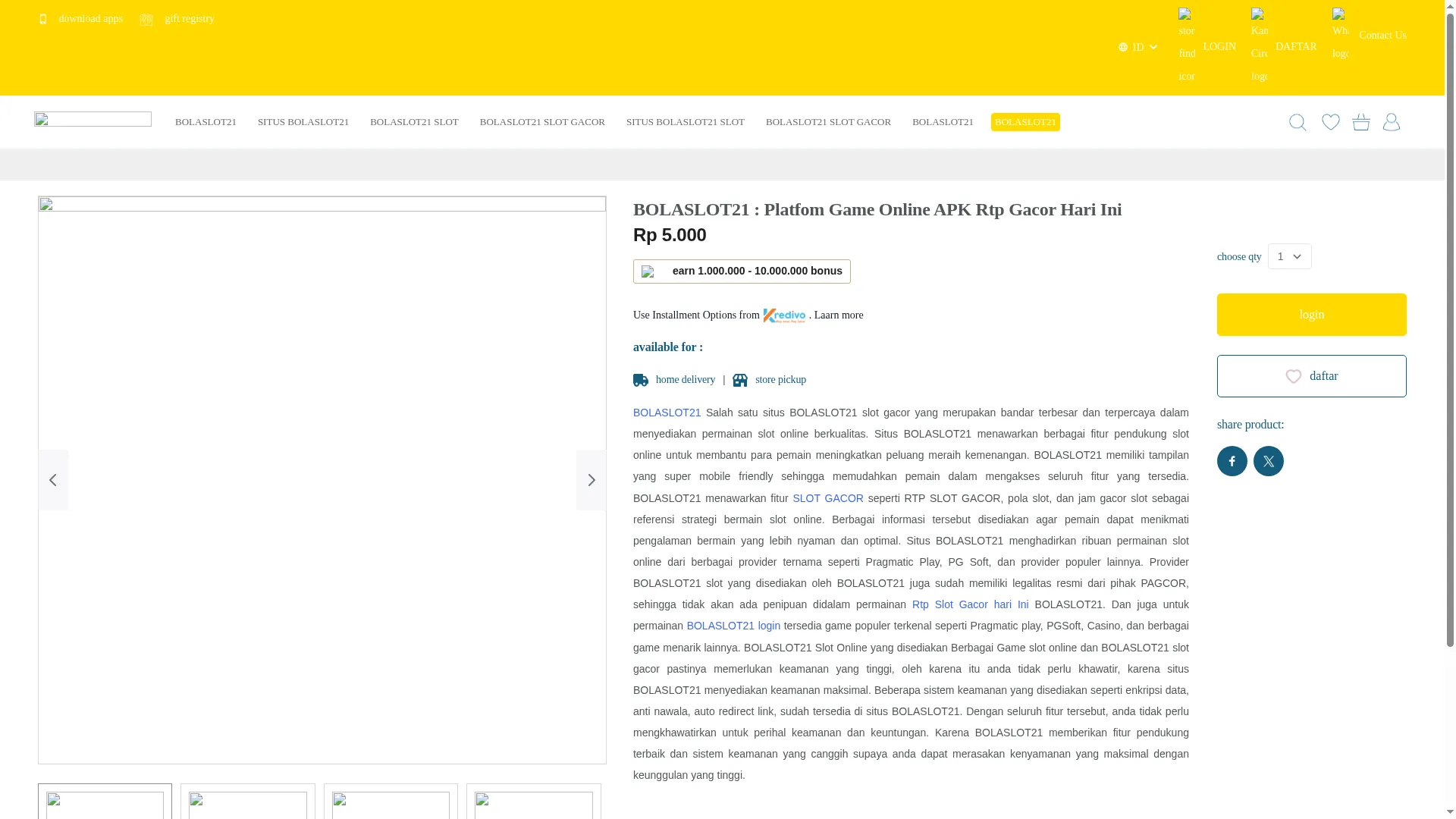
Task: Follow the blue BOLASLOT21 link starting the description
Action: [667, 413]
